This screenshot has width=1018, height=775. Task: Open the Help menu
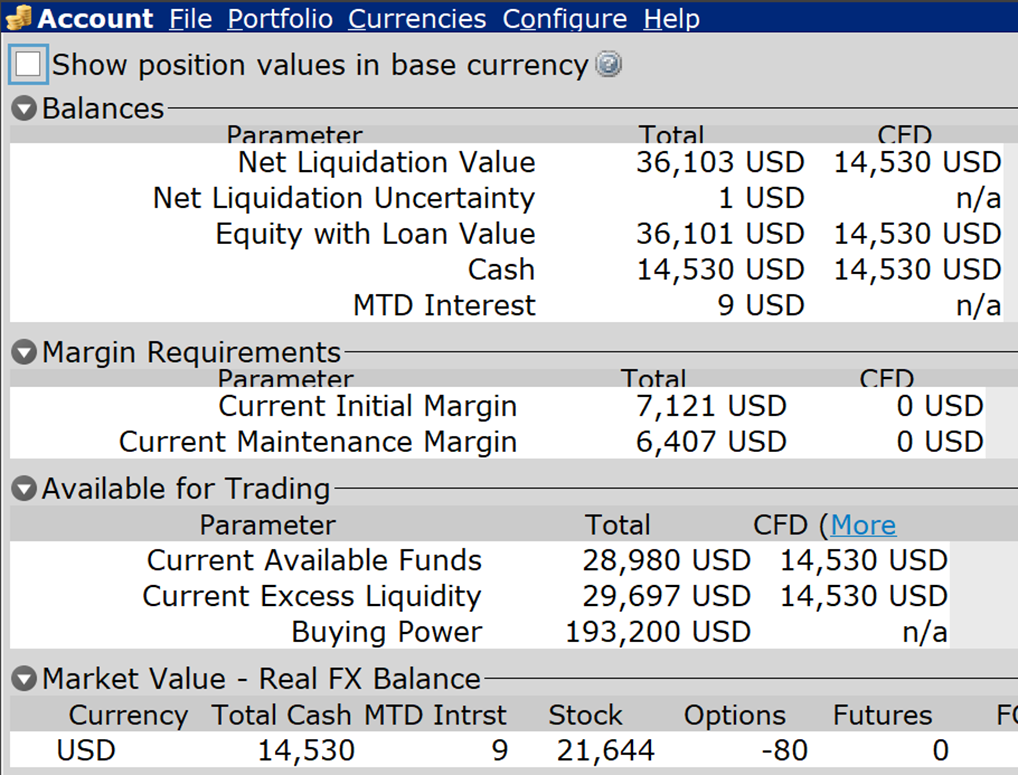(671, 19)
